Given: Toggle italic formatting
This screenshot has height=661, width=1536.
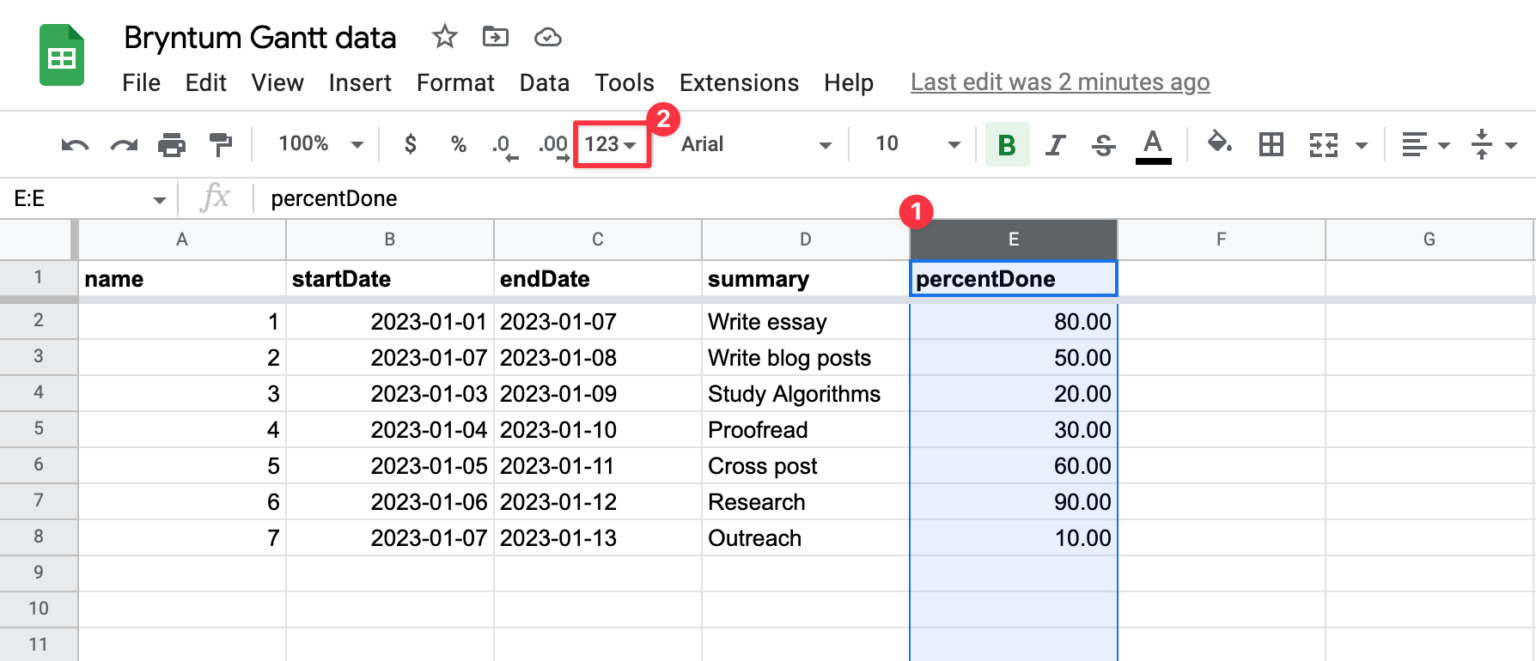Looking at the screenshot, I should [x=1055, y=144].
